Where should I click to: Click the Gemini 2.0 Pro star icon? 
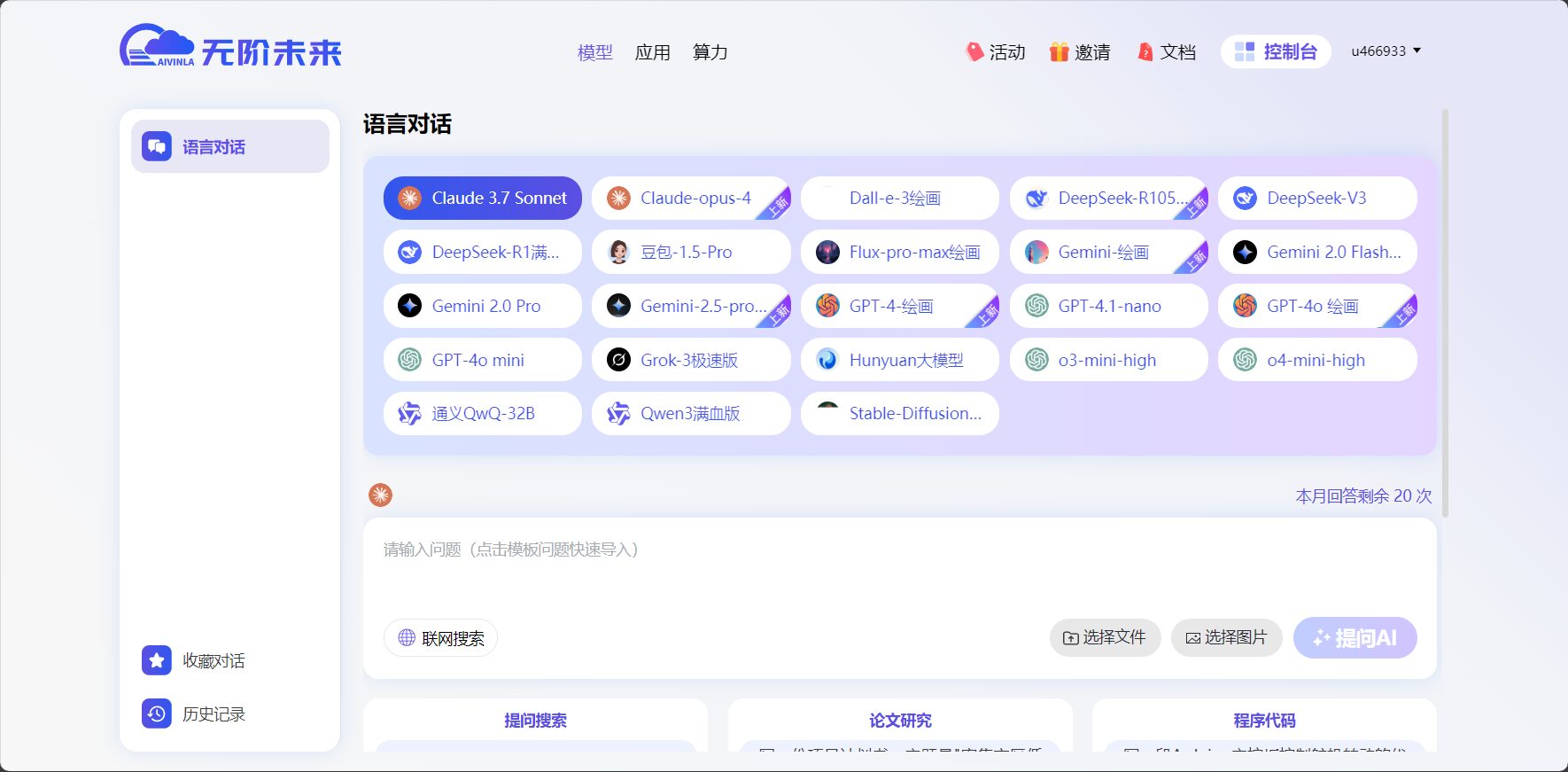(409, 306)
